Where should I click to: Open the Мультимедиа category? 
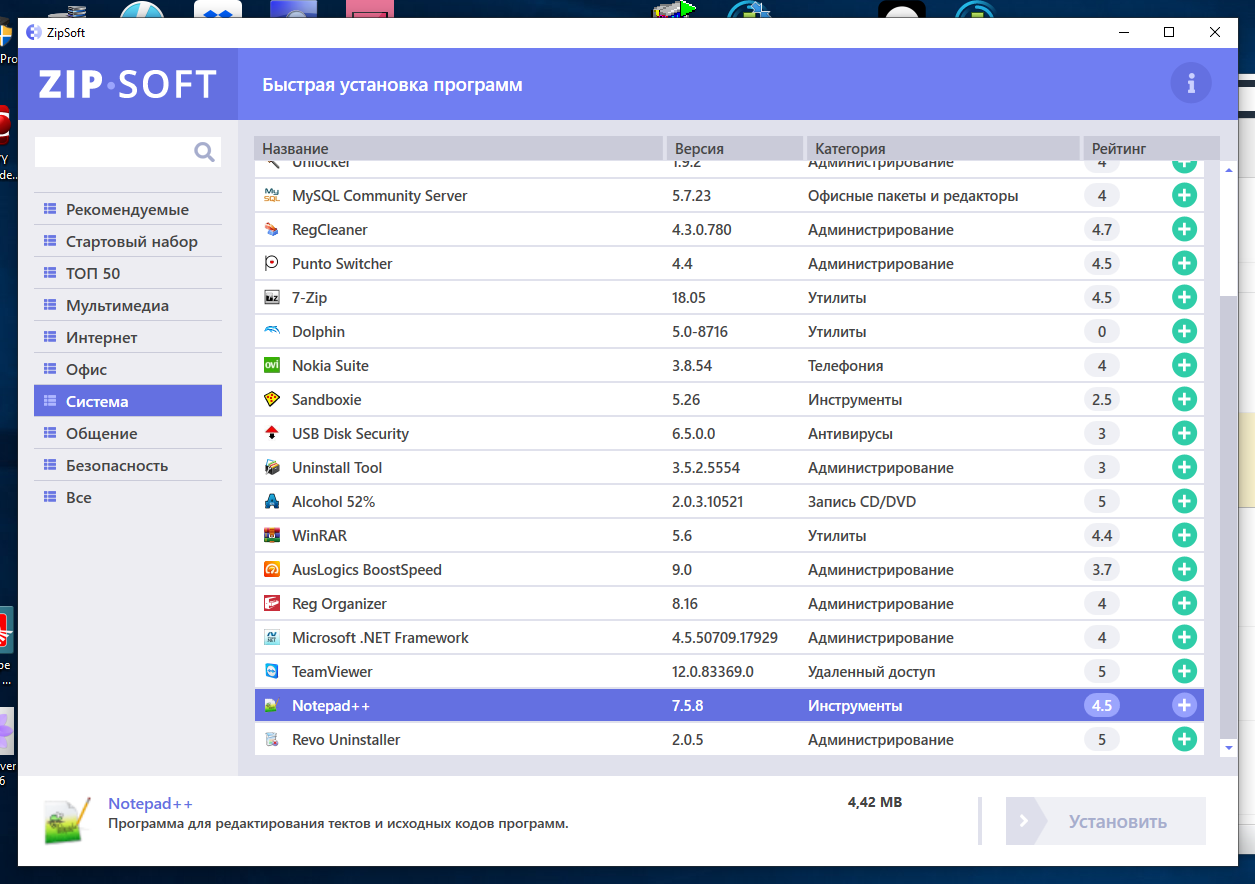pos(117,306)
